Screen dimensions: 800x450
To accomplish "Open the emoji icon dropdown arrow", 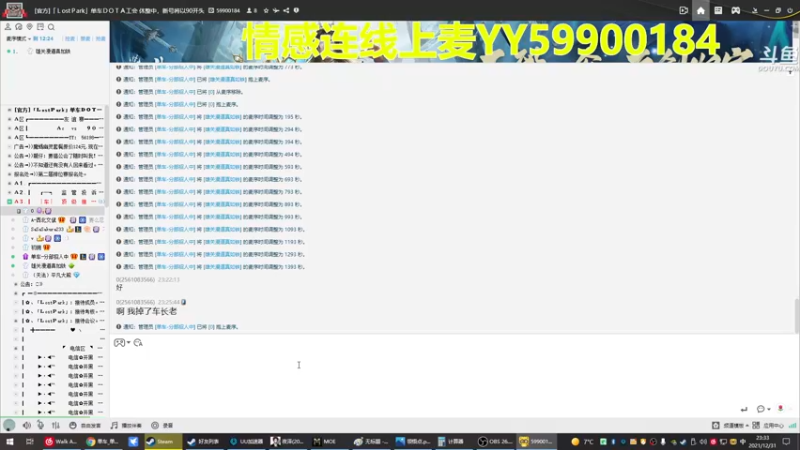I will click(x=129, y=342).
